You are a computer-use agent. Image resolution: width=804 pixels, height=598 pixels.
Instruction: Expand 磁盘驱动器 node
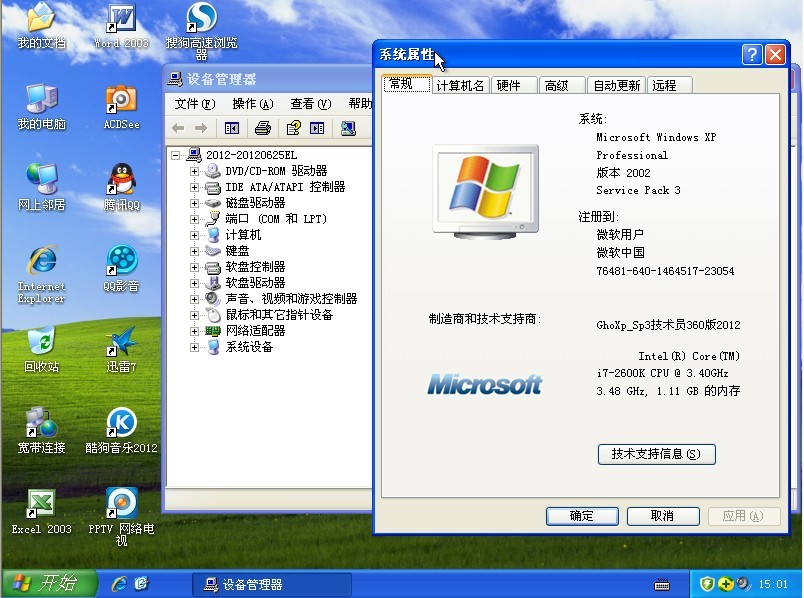(194, 203)
